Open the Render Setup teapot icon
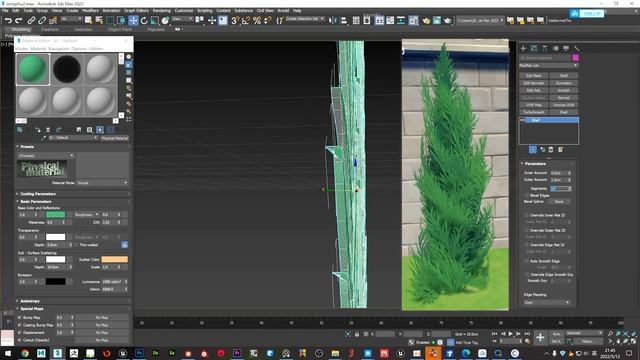The width and height of the screenshot is (640, 360). 426,20
